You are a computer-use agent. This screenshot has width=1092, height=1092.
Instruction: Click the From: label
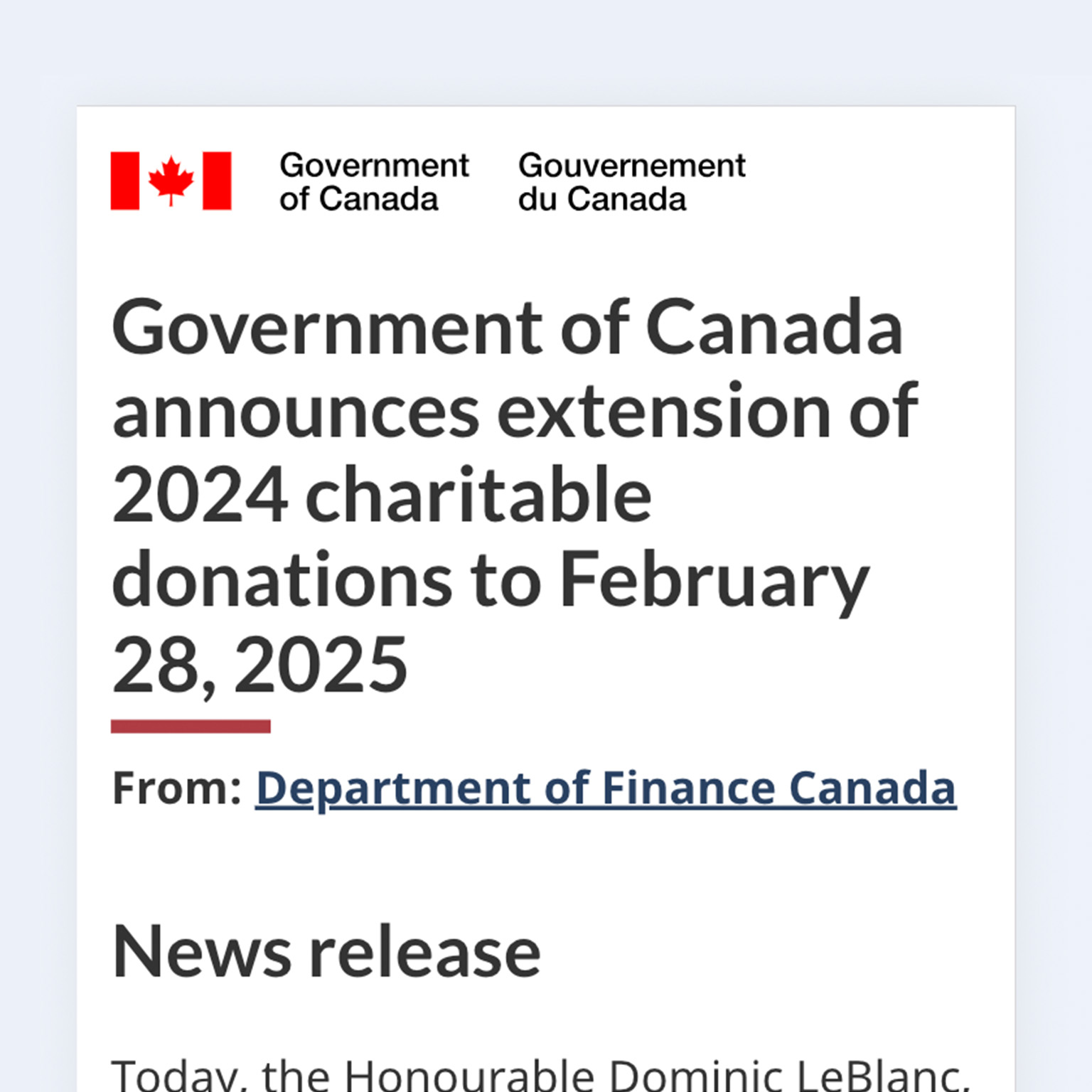(174, 788)
